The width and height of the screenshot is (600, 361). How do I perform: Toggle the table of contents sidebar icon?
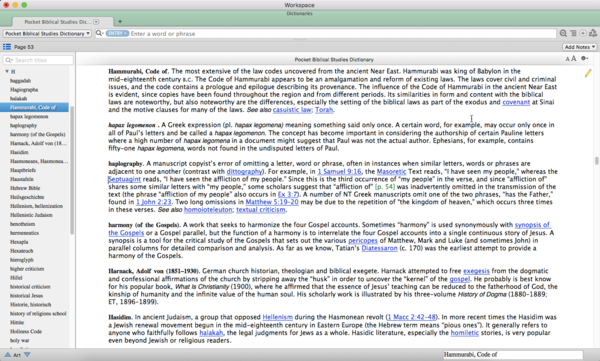[x=7, y=47]
